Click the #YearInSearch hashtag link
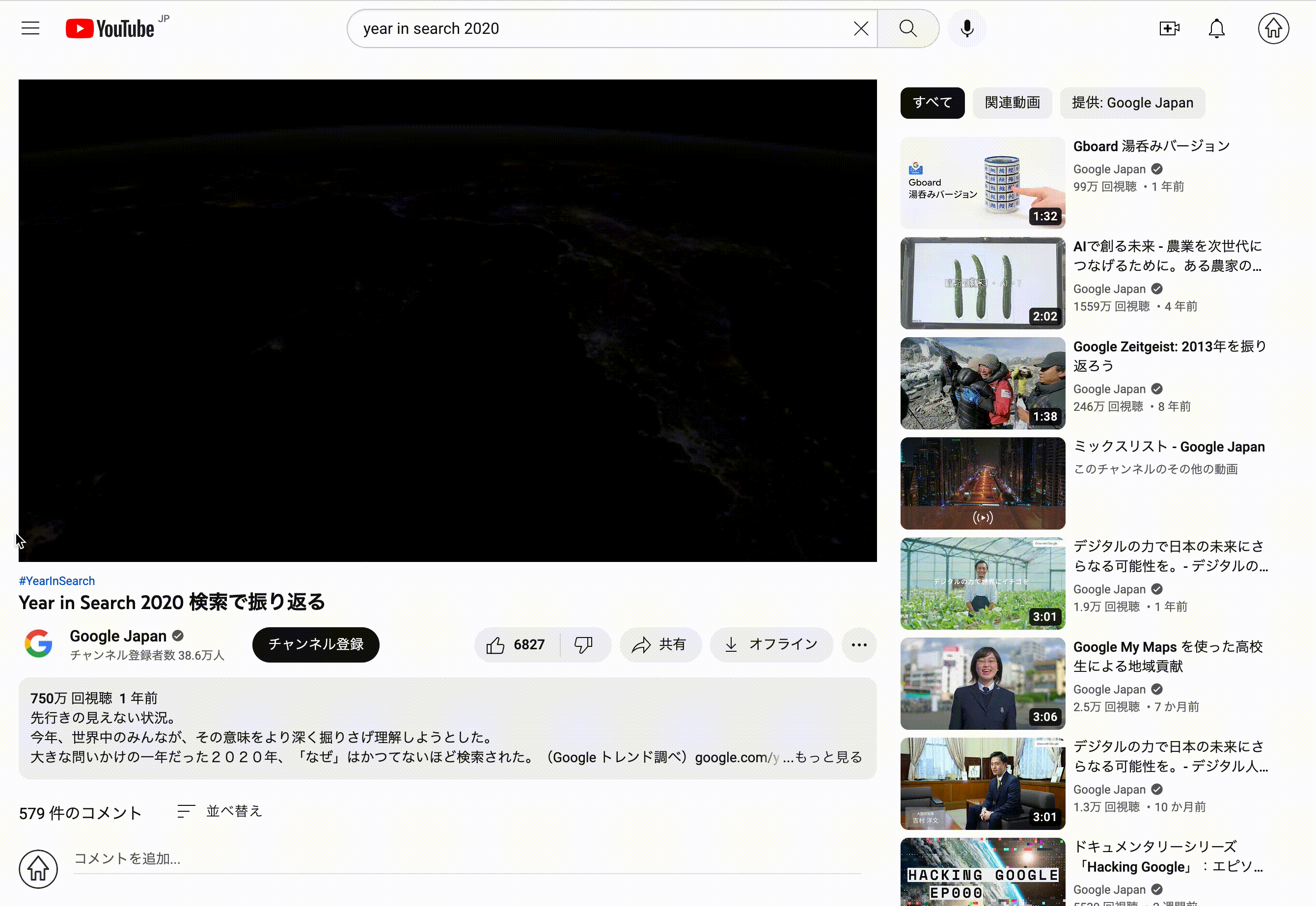This screenshot has width=1316, height=906. coord(57,581)
